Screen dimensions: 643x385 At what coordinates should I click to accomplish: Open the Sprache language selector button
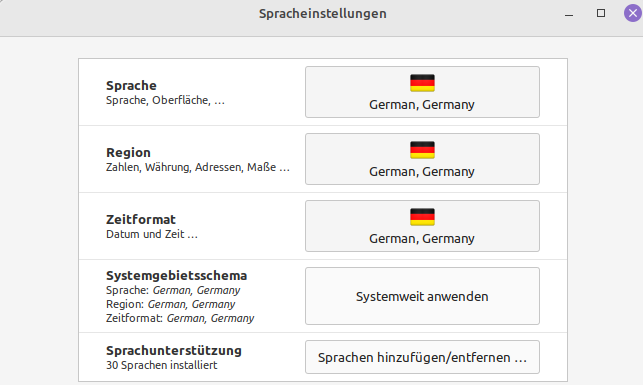point(422,92)
